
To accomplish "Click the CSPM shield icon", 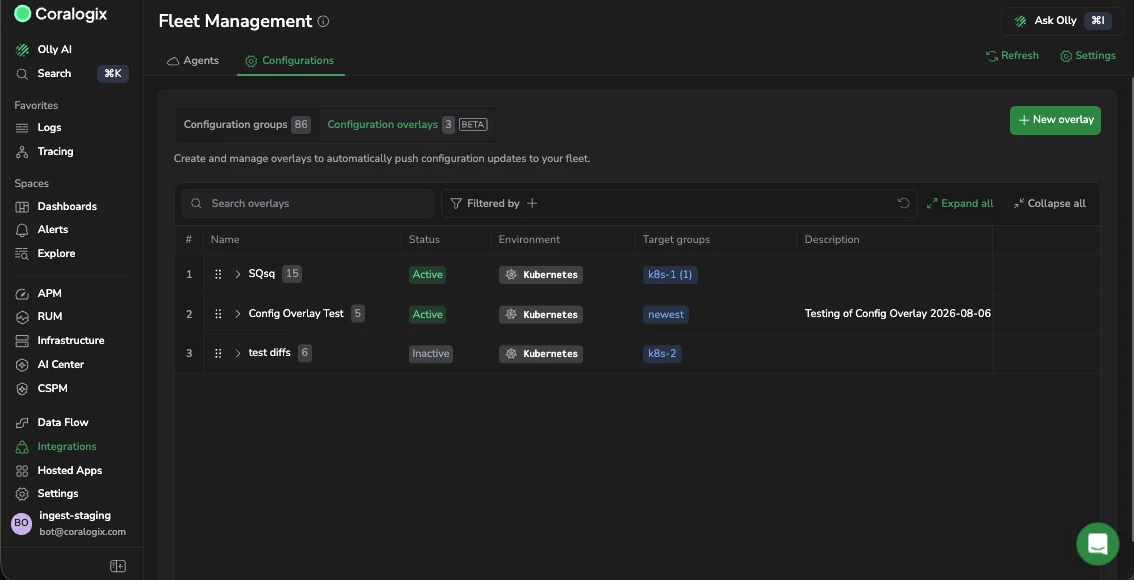I will [x=22, y=388].
